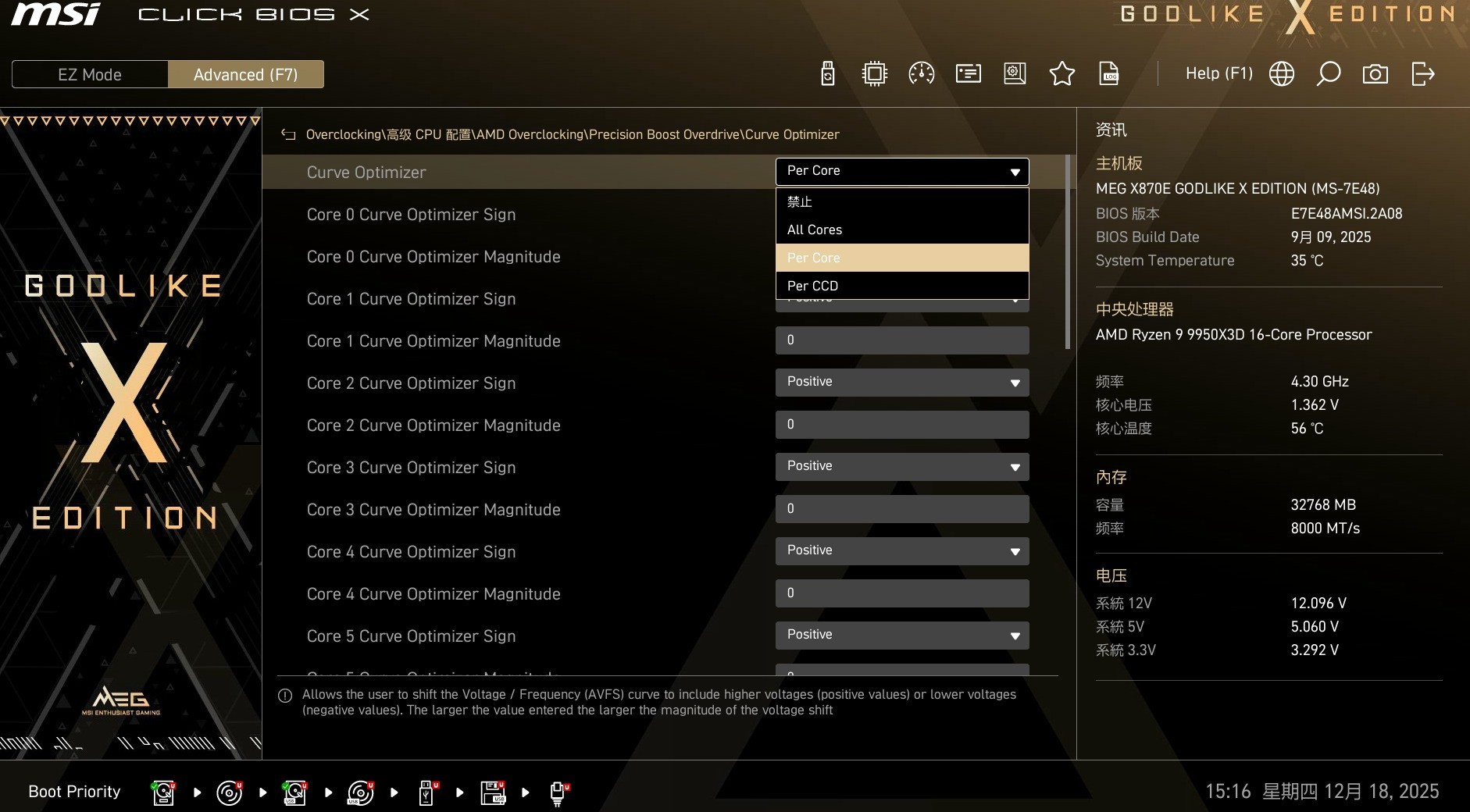This screenshot has width=1470, height=812.
Task: Open language selection globe icon
Action: click(x=1281, y=74)
